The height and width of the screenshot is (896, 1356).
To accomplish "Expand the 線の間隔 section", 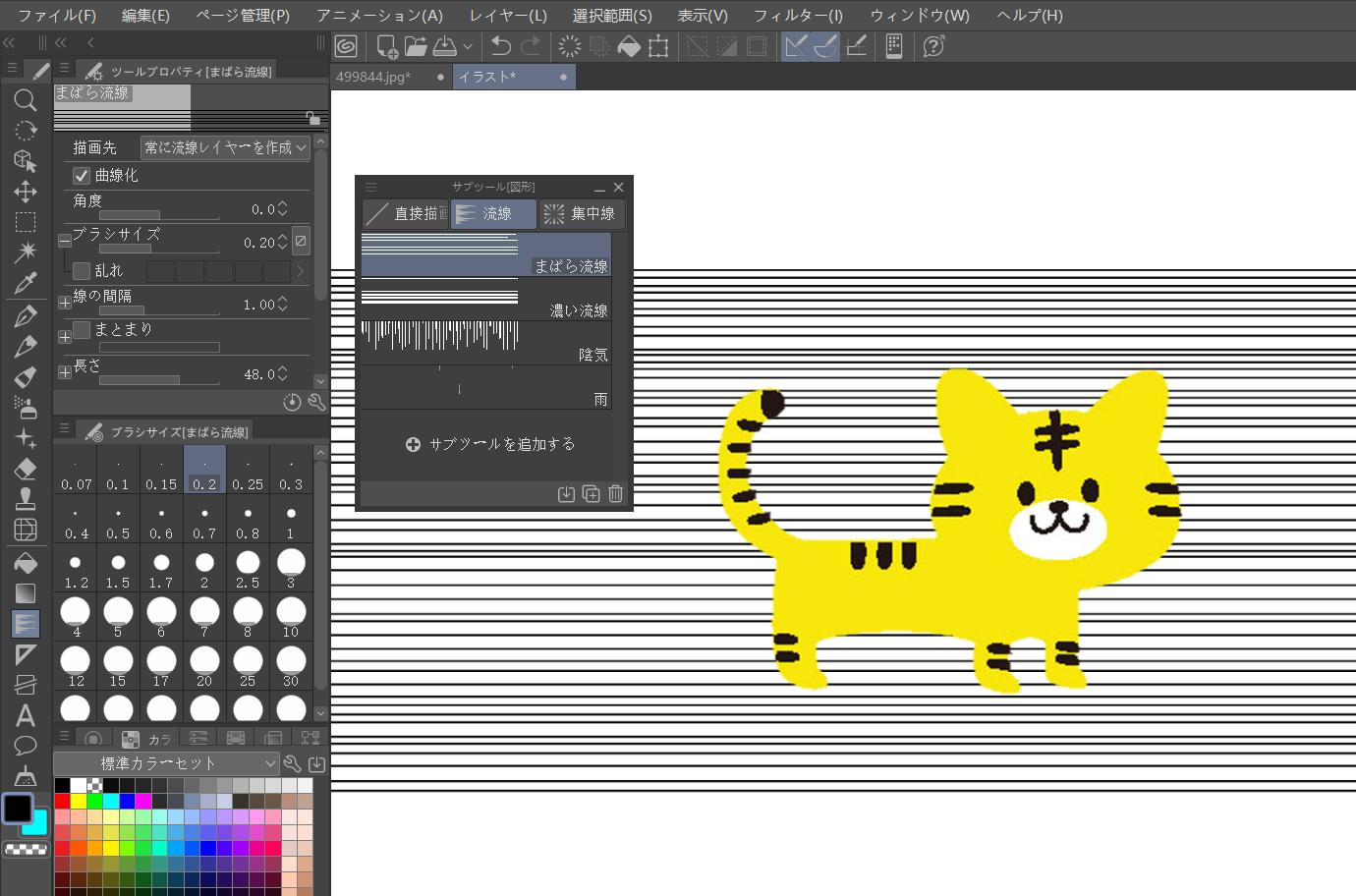I will [65, 304].
